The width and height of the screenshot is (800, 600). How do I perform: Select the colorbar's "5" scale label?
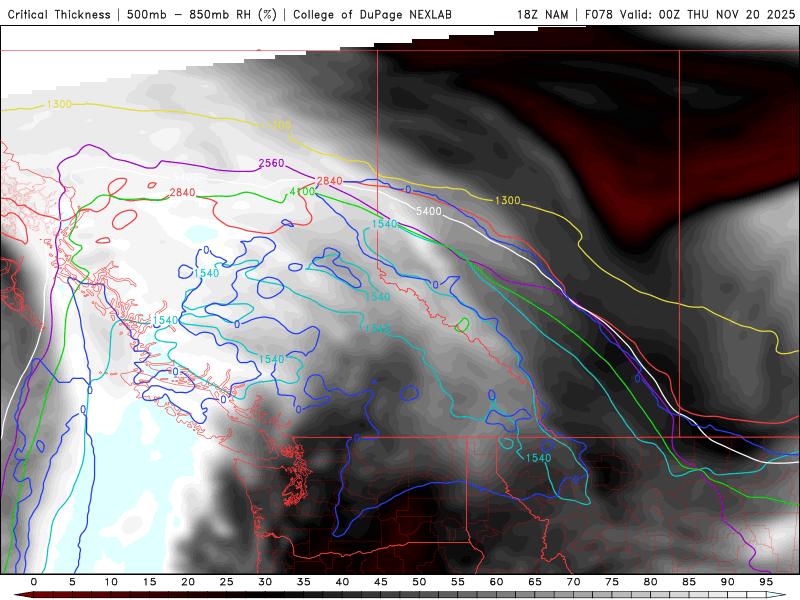click(72, 582)
